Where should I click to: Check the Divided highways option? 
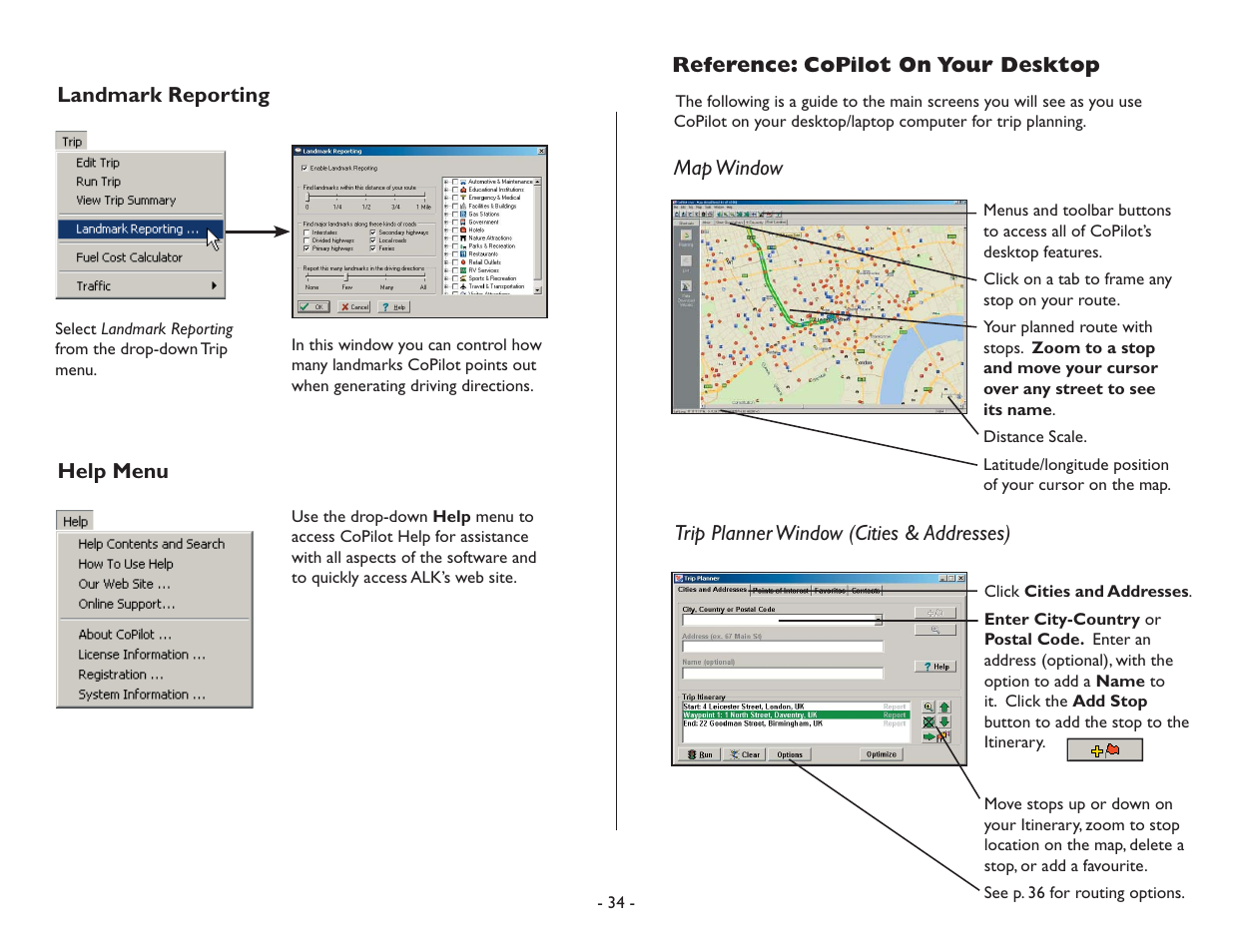pos(307,240)
